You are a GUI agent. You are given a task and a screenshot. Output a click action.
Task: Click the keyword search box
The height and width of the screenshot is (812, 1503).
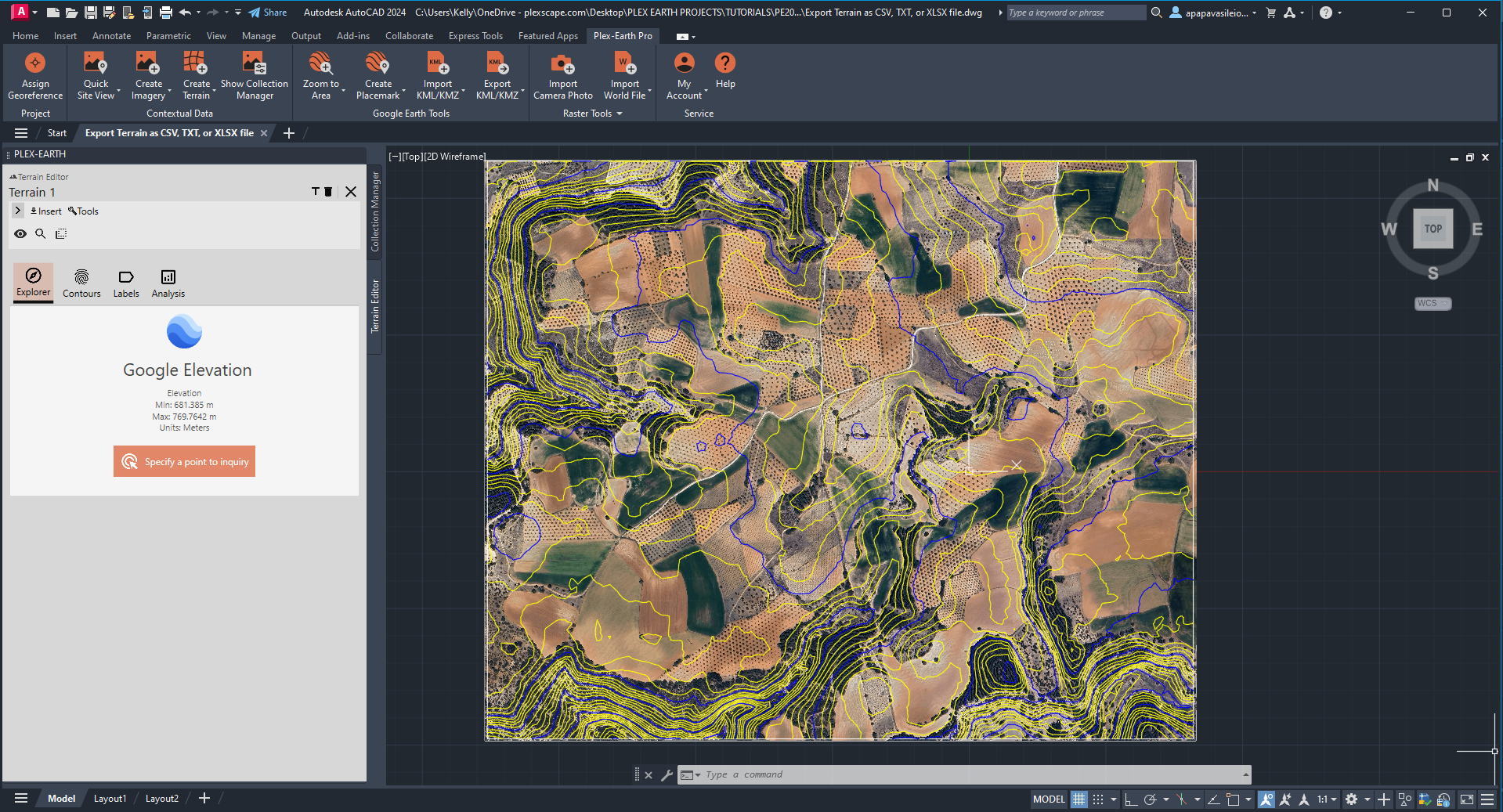[1076, 13]
